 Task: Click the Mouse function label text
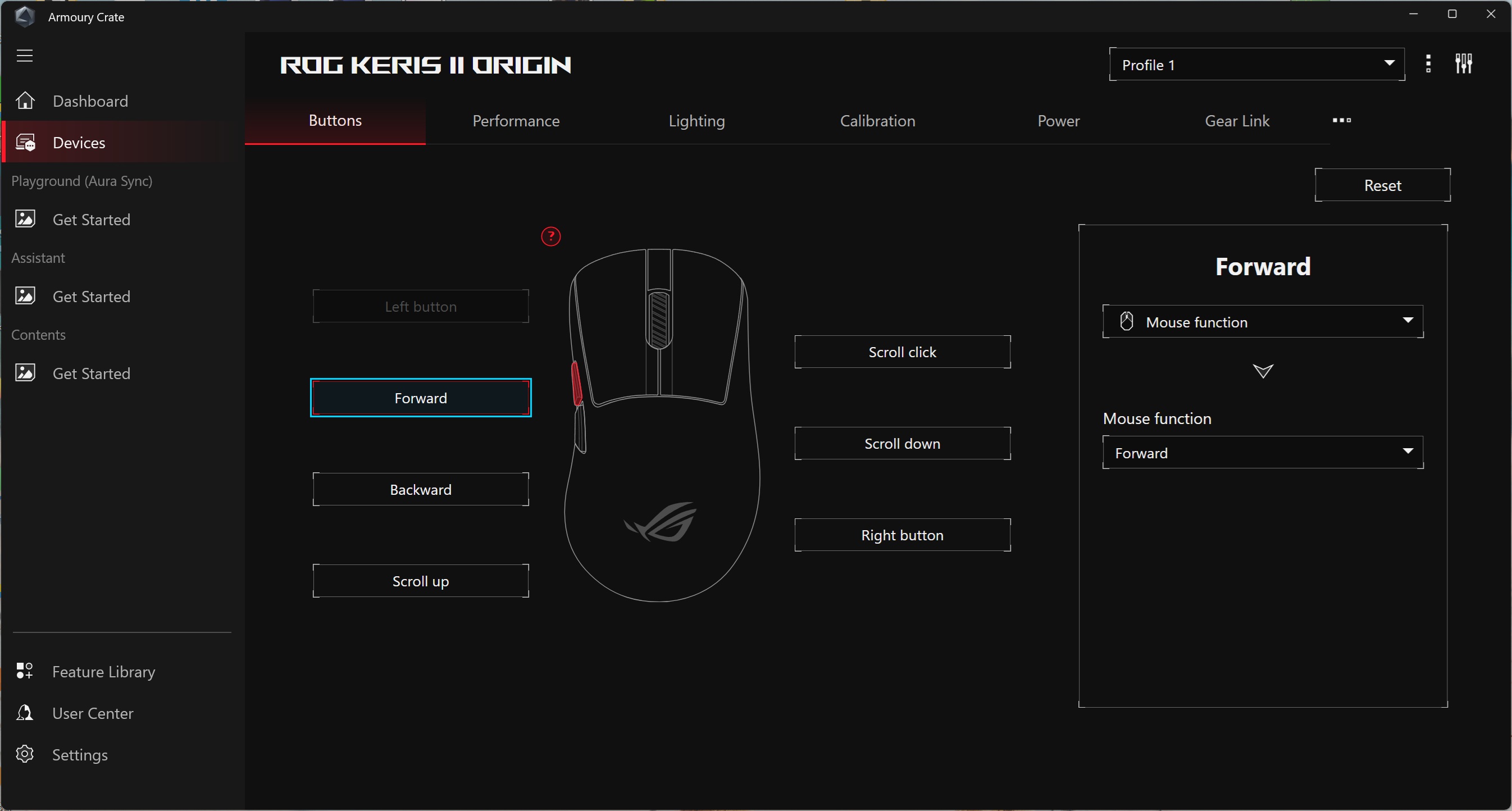1157,418
